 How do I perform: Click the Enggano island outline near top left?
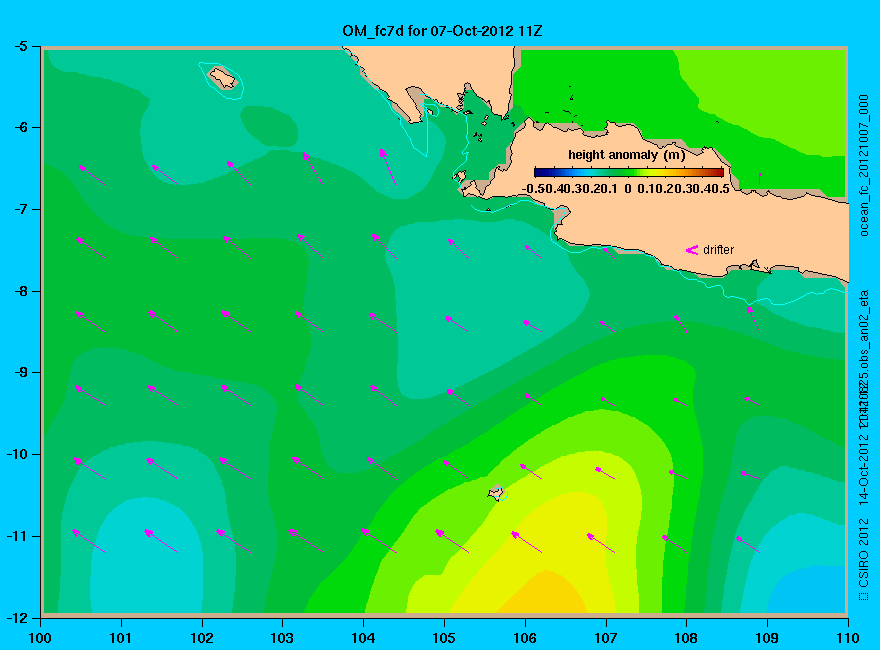223,77
